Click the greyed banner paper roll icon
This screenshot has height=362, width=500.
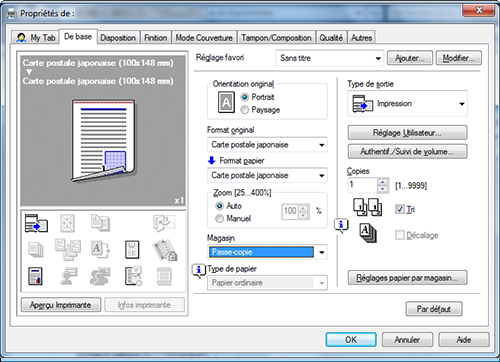(164, 276)
